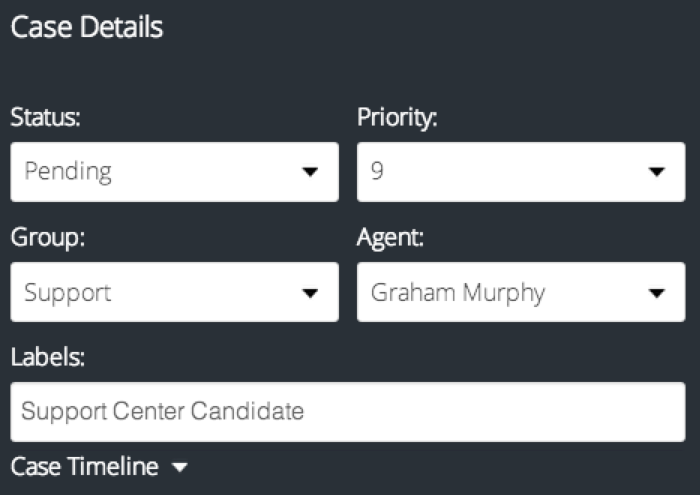Click the Priority: field label

(x=397, y=118)
